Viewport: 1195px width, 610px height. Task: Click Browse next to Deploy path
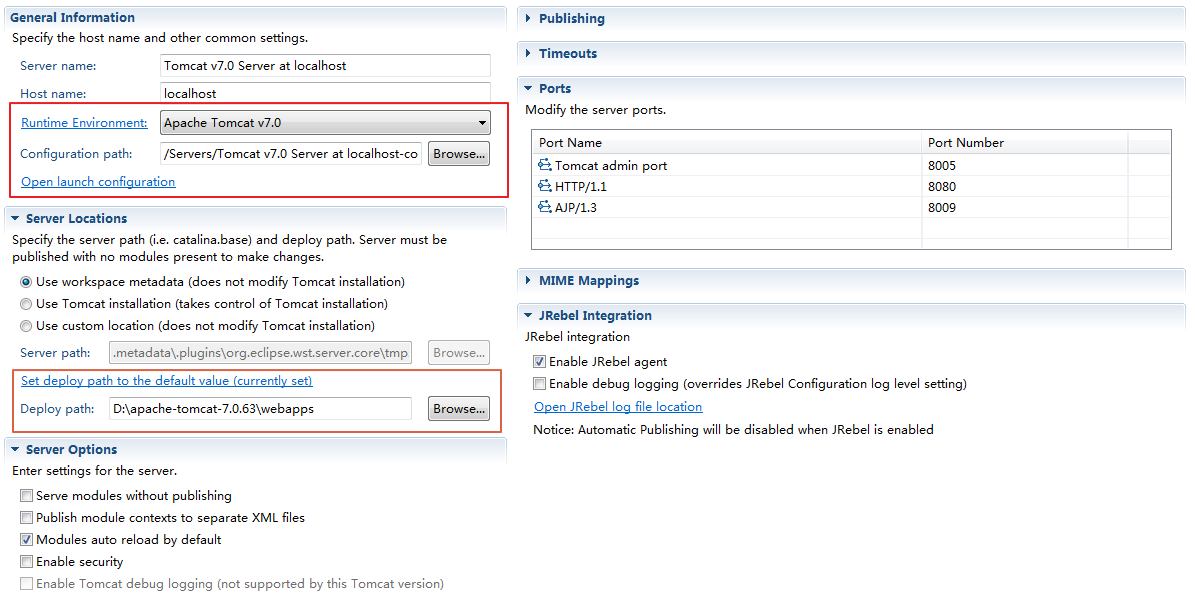(459, 409)
